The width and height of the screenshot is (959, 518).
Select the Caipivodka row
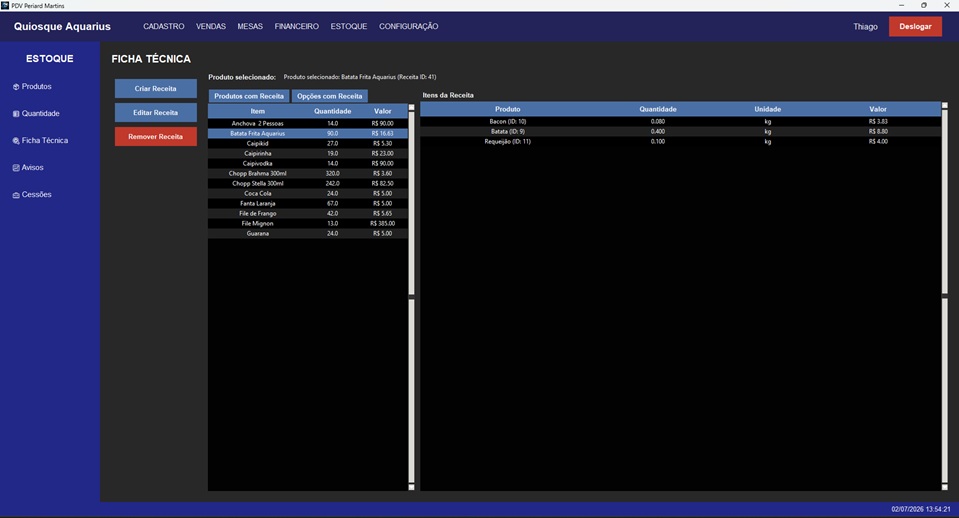(308, 163)
